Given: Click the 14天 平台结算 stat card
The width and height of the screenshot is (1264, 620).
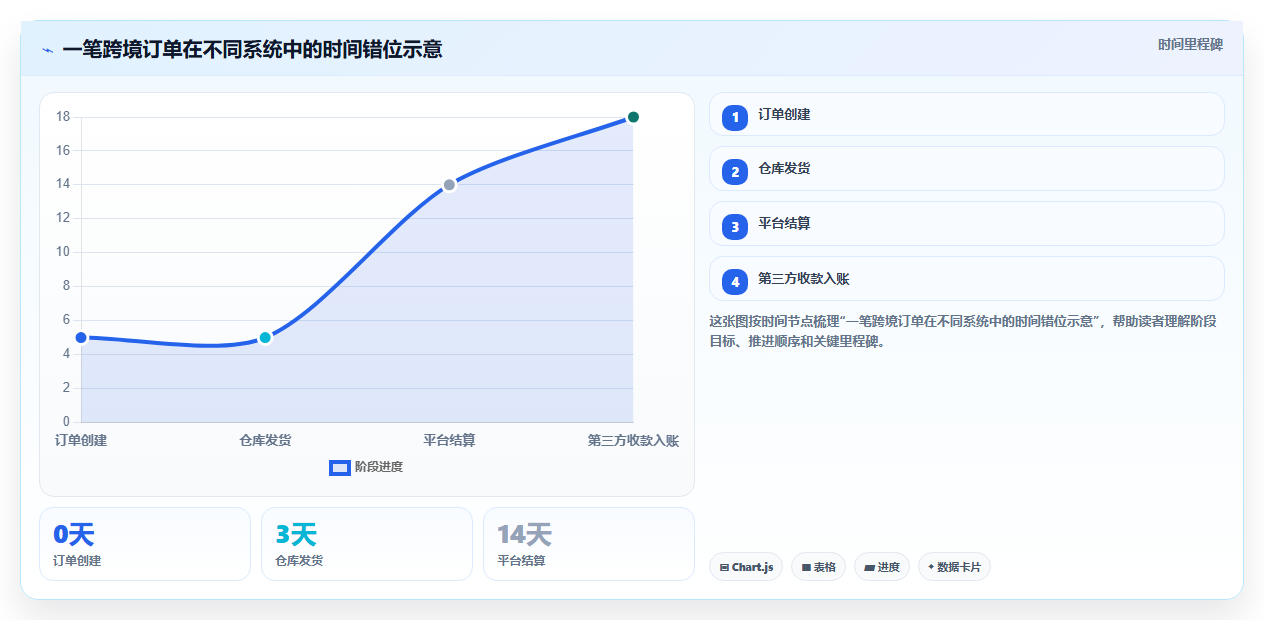Looking at the screenshot, I should click(589, 544).
